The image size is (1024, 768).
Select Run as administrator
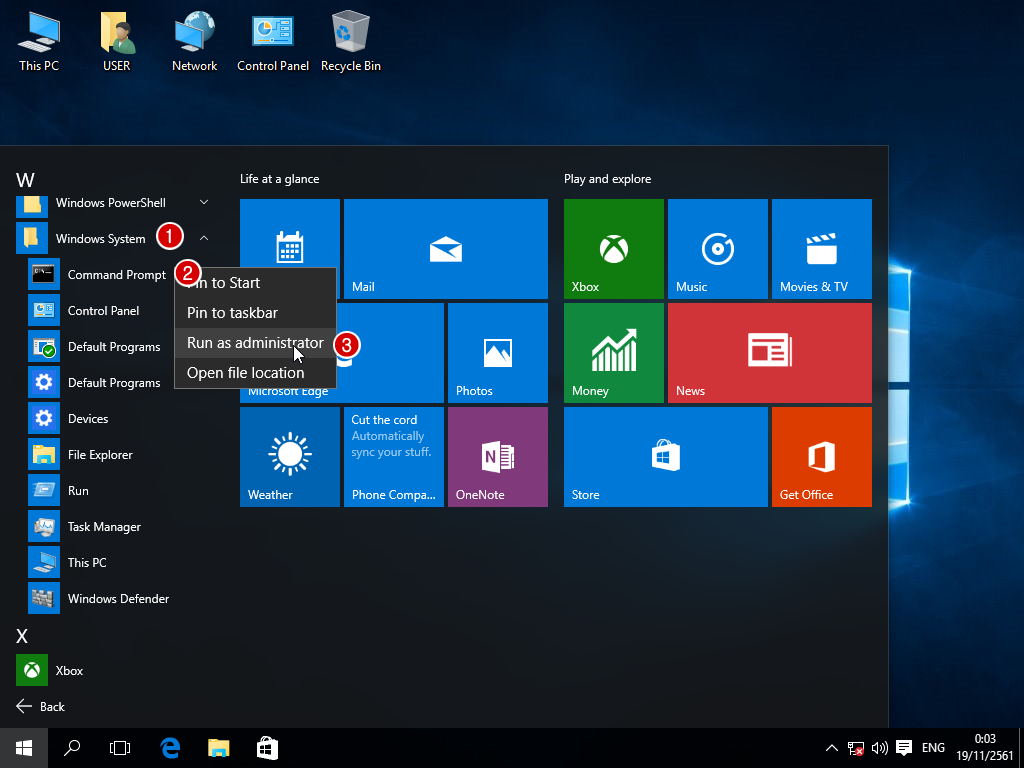[255, 343]
